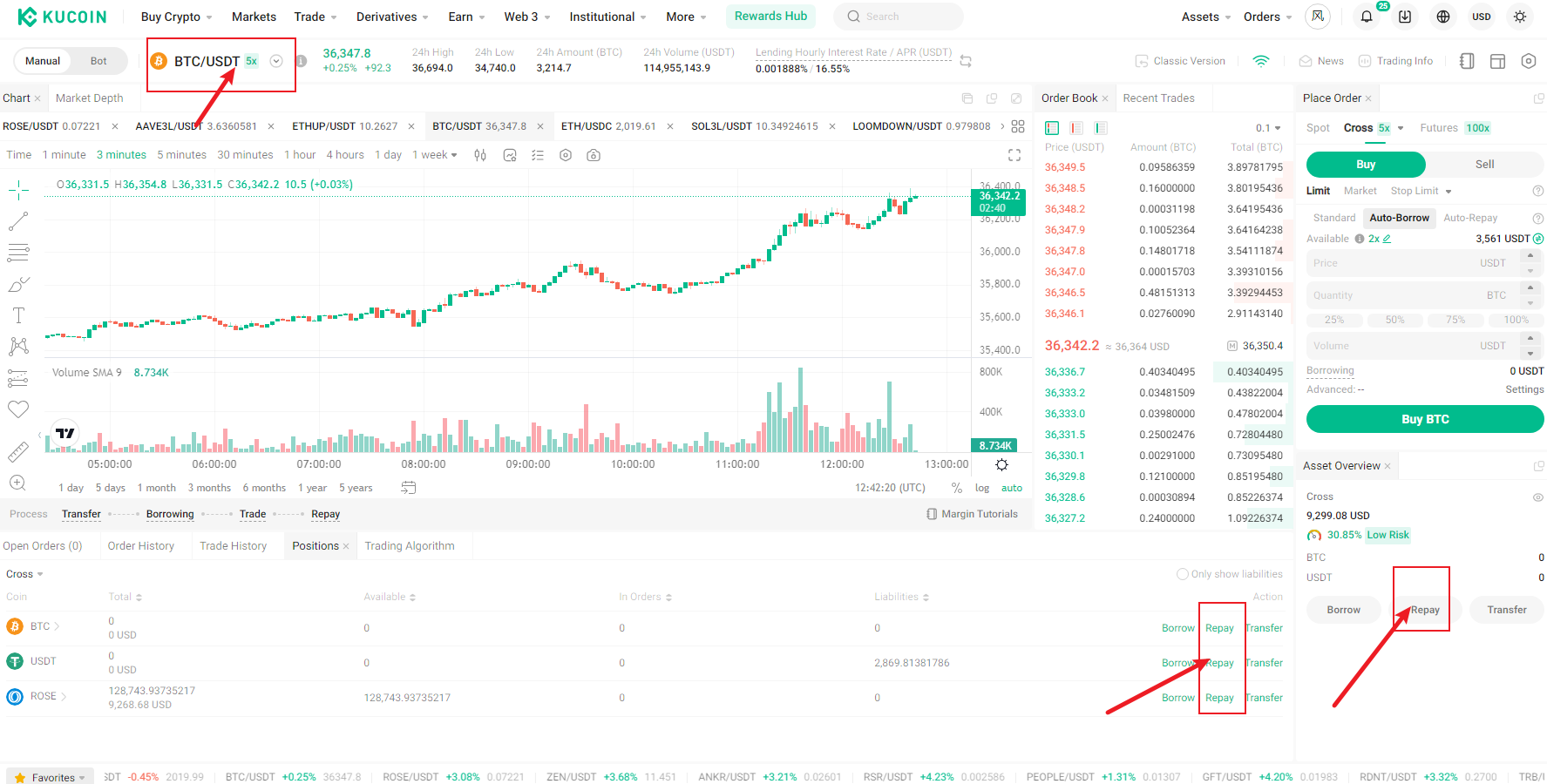Image resolution: width=1547 pixels, height=784 pixels.
Task: Open the Trade History tab
Action: pos(234,546)
